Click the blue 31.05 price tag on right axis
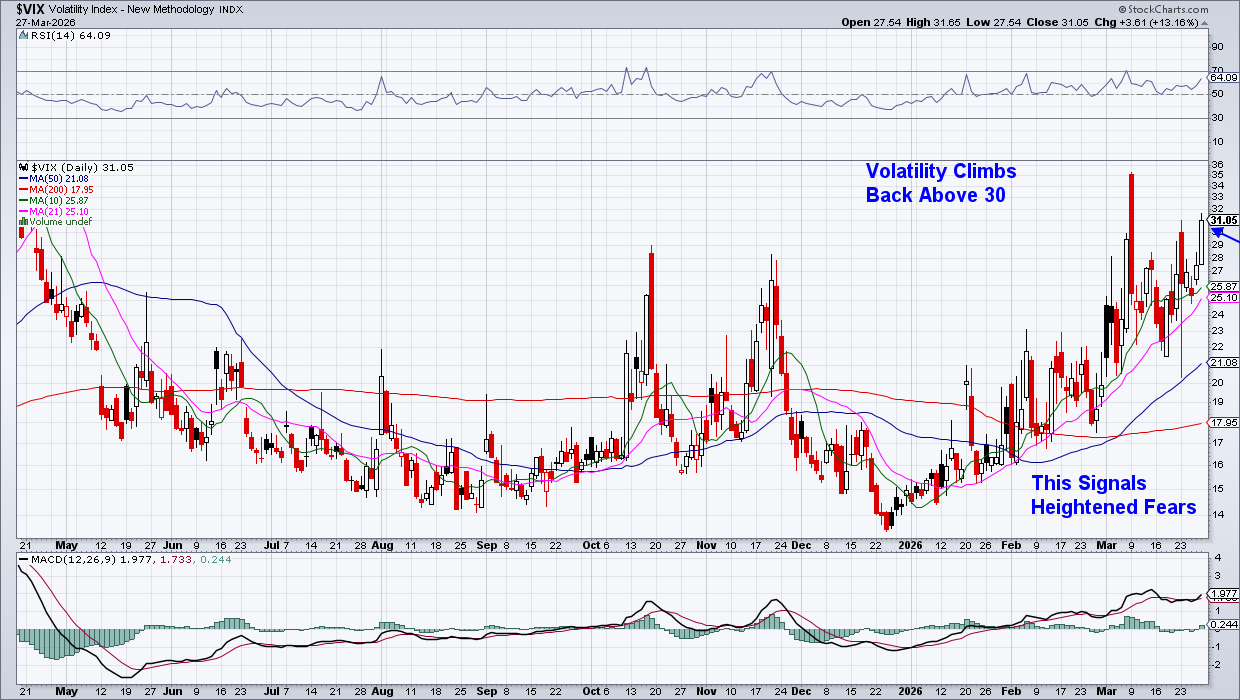The image size is (1240, 700). [x=1222, y=220]
